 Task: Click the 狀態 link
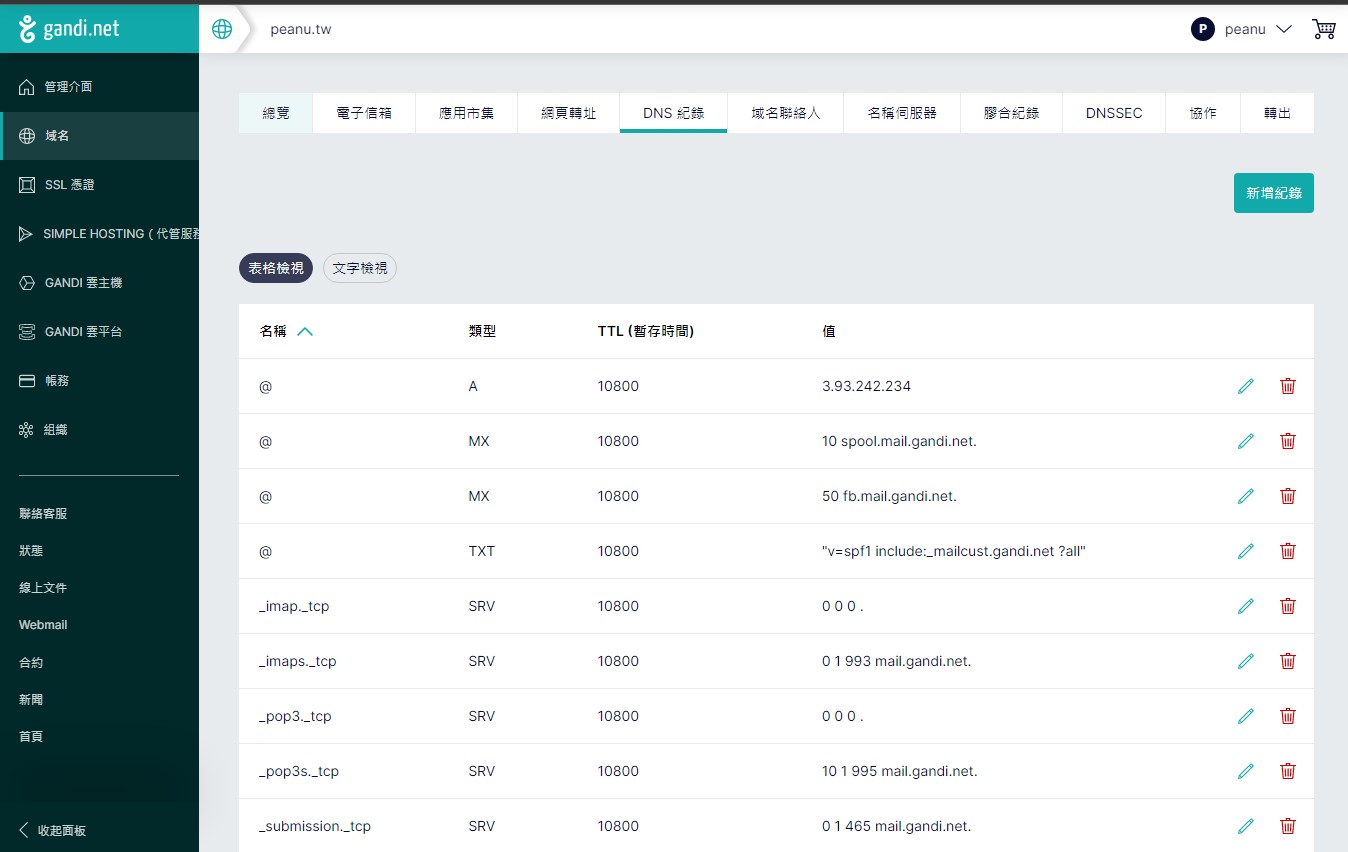click(x=31, y=551)
